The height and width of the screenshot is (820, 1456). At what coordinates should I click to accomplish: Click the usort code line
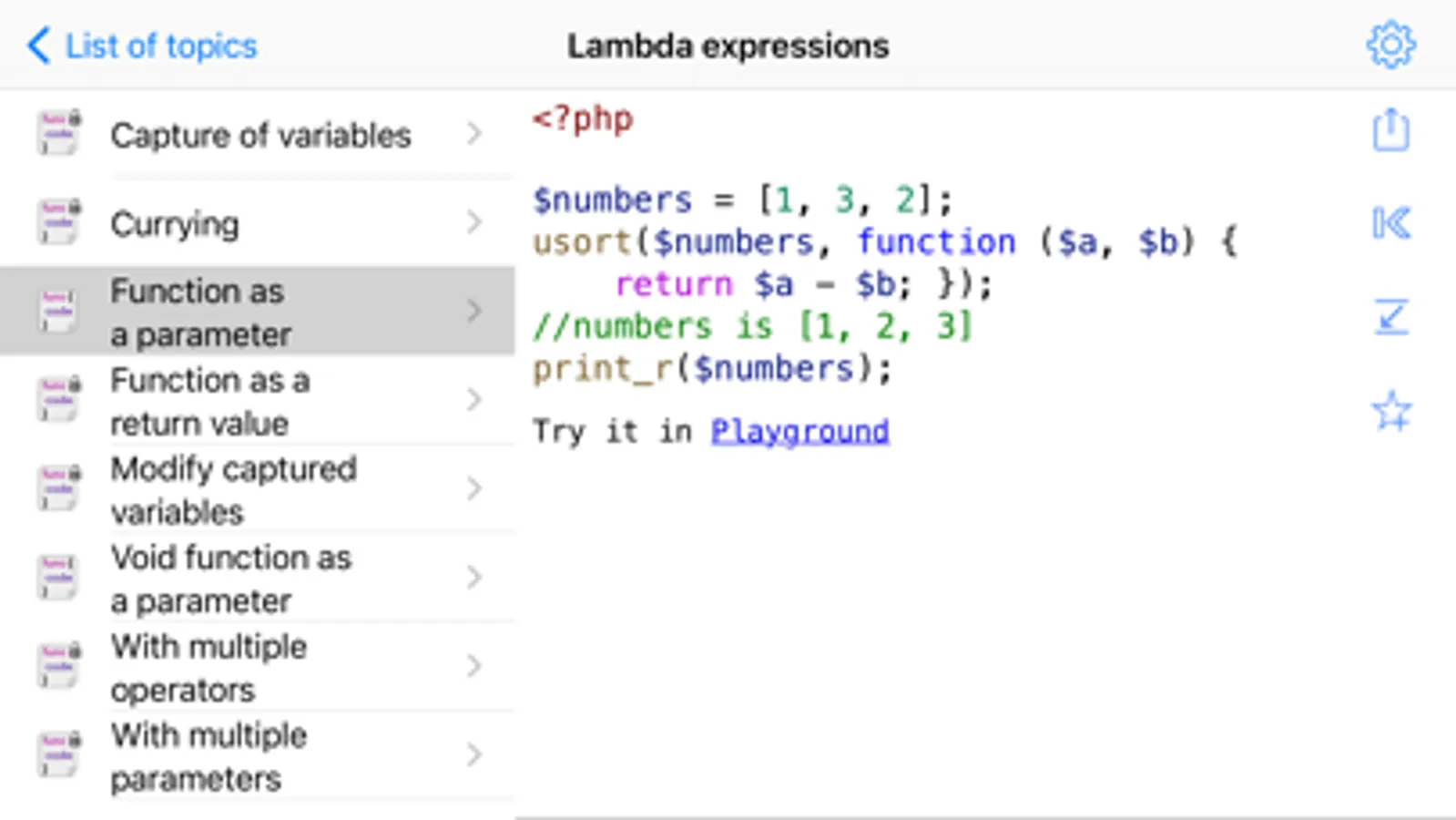click(883, 242)
